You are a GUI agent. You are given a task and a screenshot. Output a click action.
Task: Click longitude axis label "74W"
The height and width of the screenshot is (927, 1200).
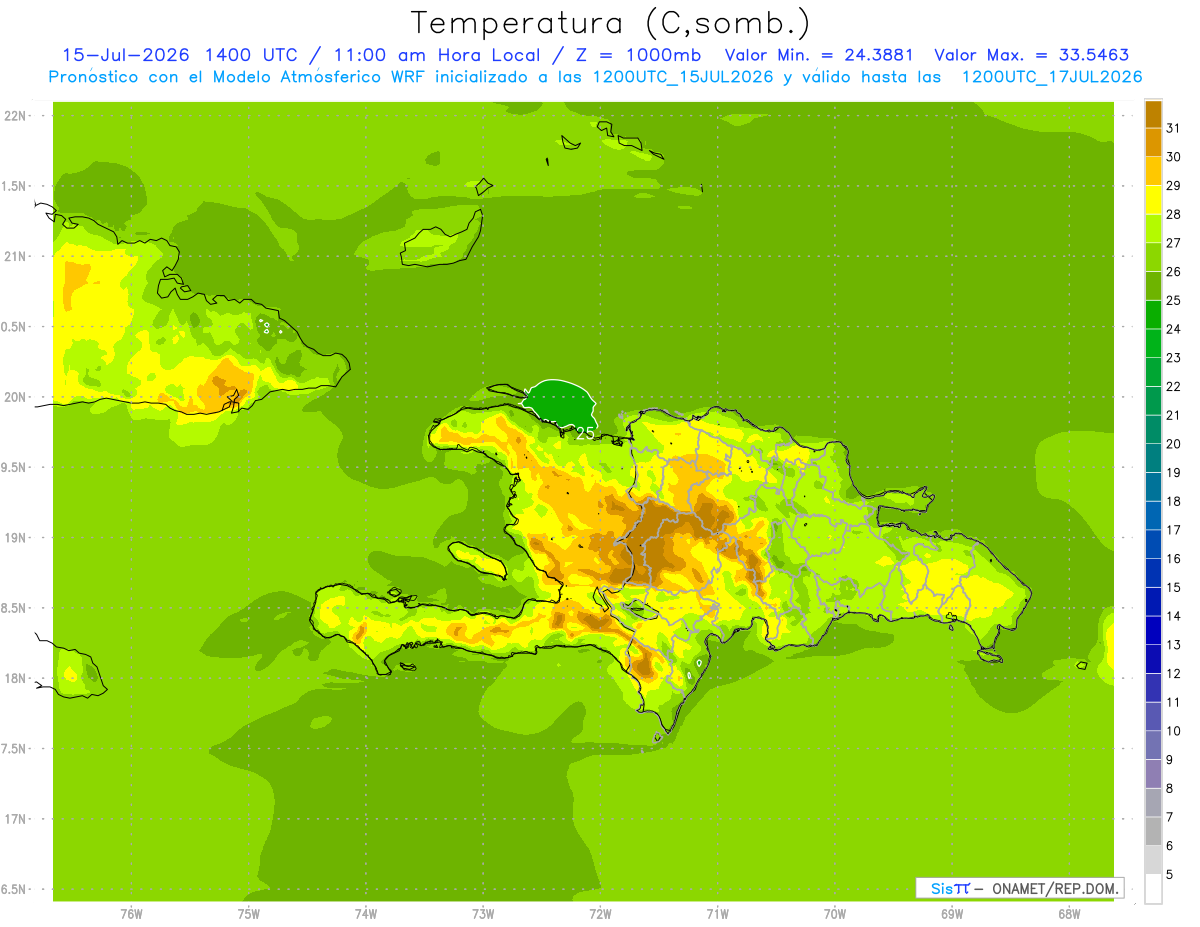tap(366, 914)
